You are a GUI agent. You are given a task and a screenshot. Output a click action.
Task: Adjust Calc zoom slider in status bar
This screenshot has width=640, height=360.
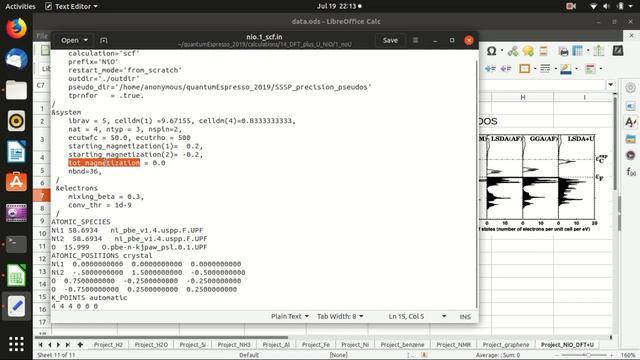coord(588,355)
